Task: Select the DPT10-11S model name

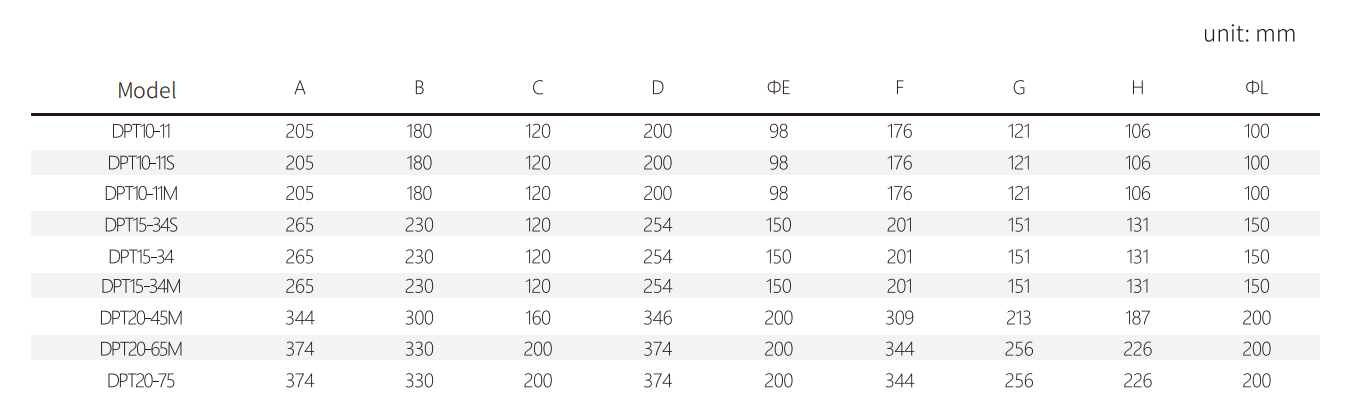Action: (146, 162)
